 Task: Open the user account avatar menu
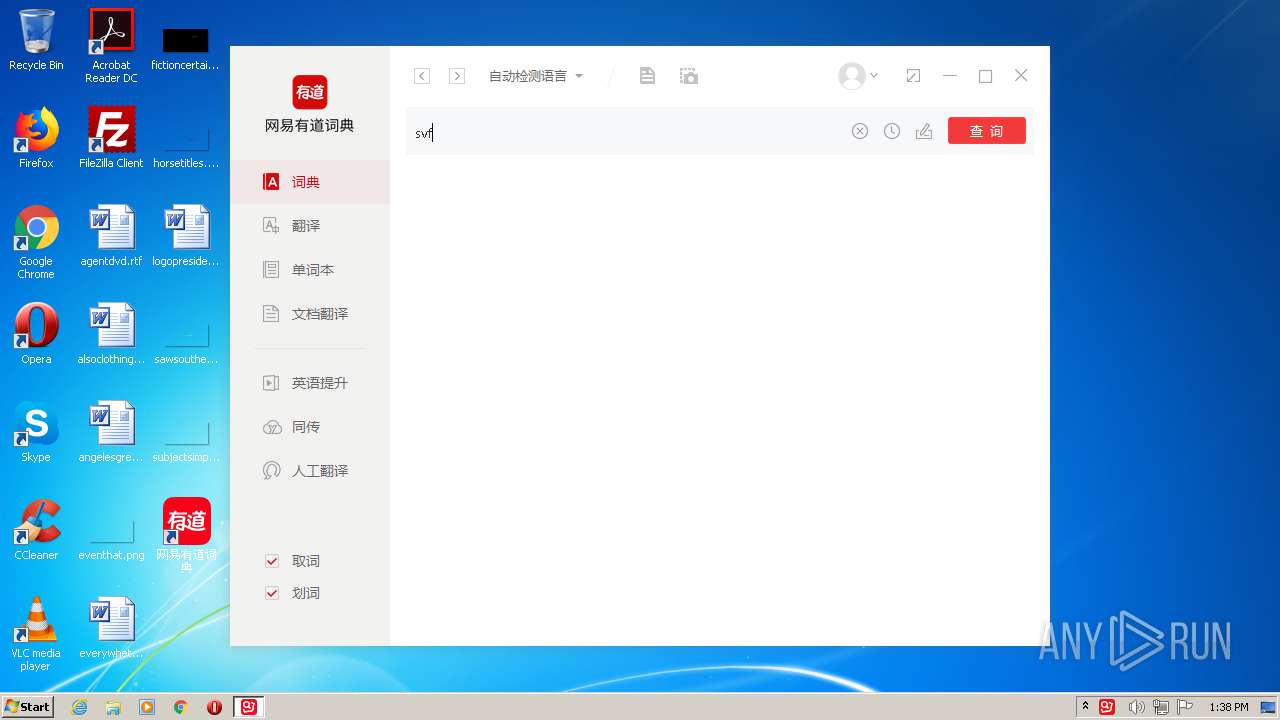pyautogui.click(x=858, y=76)
